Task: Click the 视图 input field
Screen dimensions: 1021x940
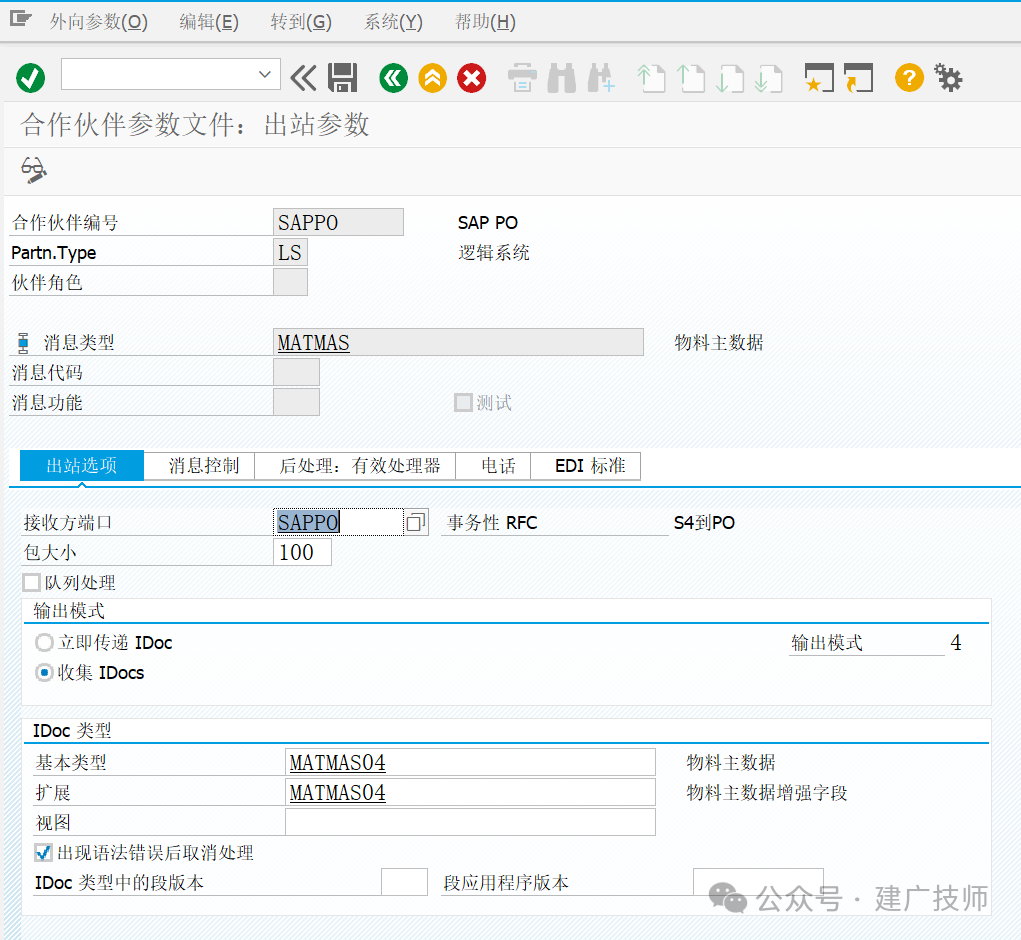Action: 470,822
